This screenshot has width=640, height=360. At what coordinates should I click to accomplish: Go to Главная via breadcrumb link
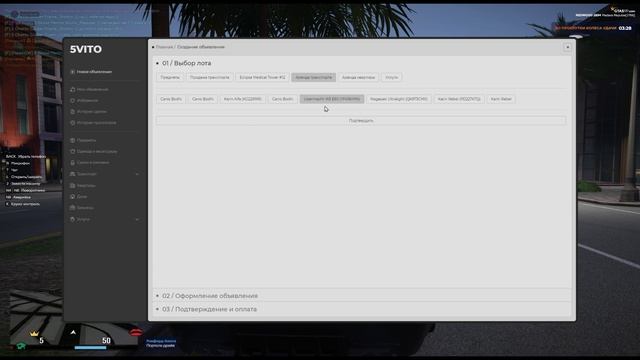tap(164, 47)
